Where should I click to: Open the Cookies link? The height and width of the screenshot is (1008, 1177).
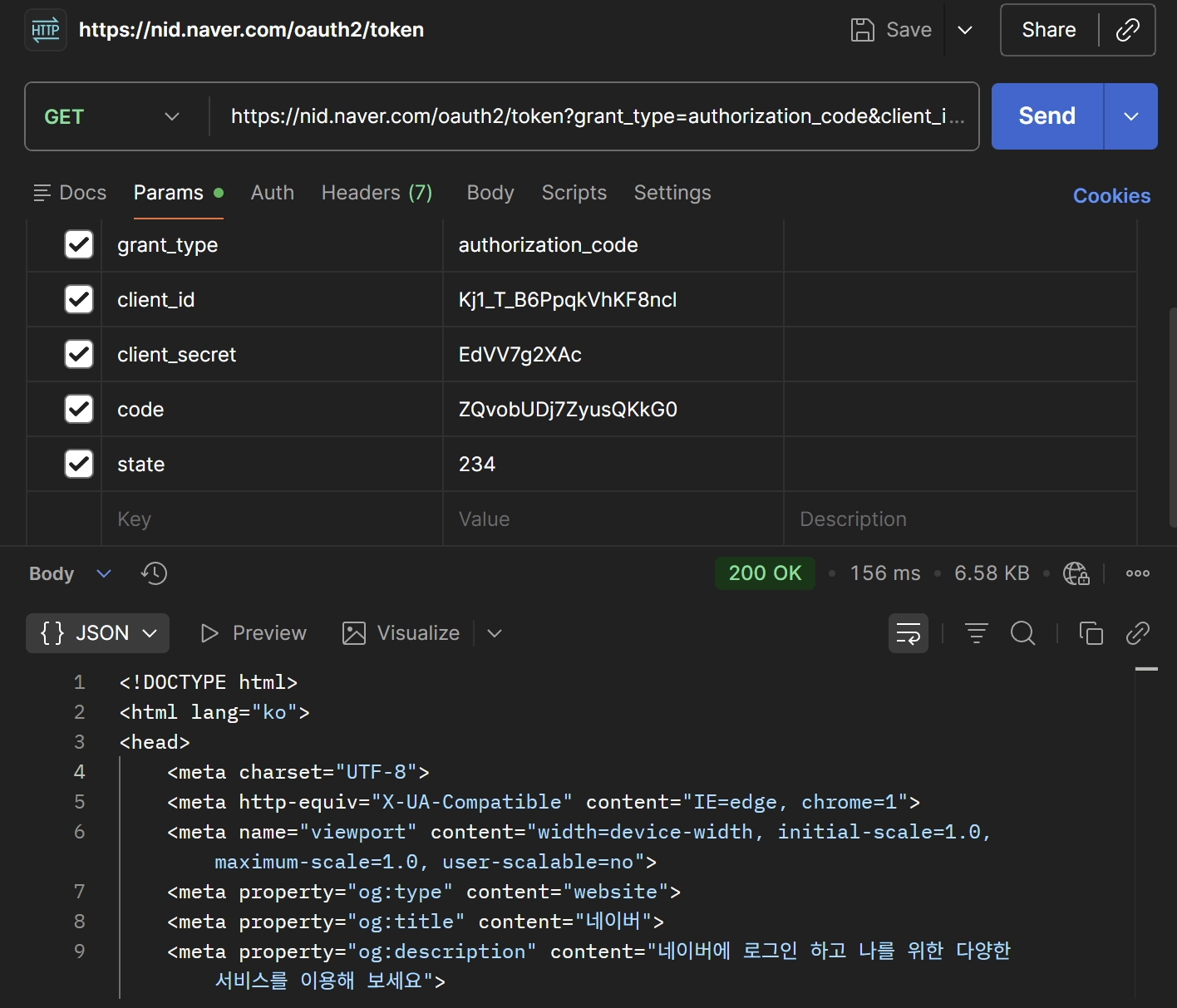pos(1111,196)
